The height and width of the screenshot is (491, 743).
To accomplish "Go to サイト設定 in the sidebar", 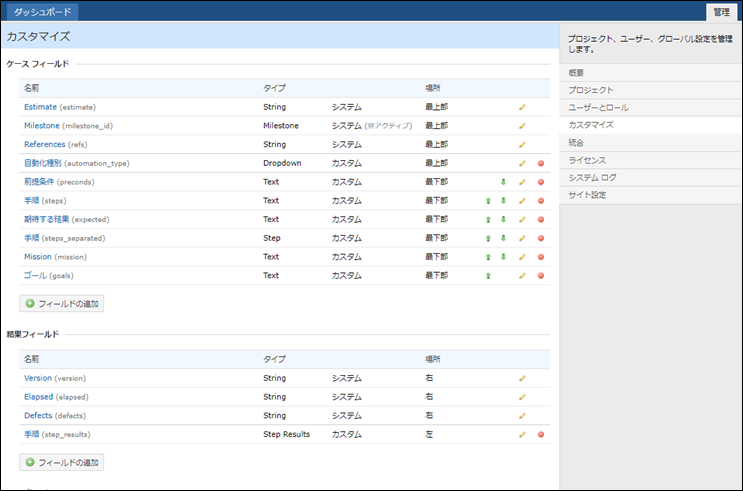I will [587, 195].
